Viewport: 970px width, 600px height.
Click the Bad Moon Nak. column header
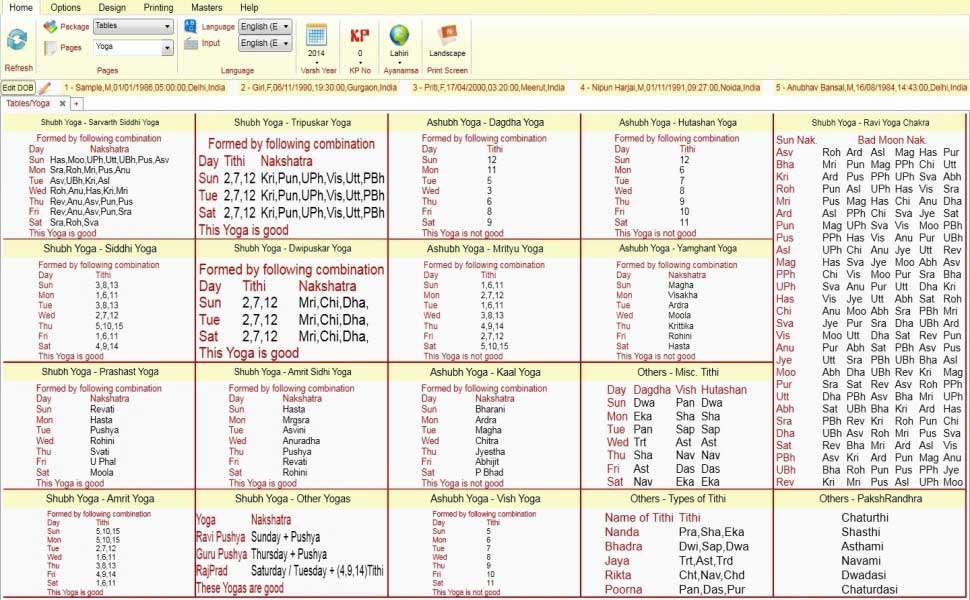click(x=891, y=140)
